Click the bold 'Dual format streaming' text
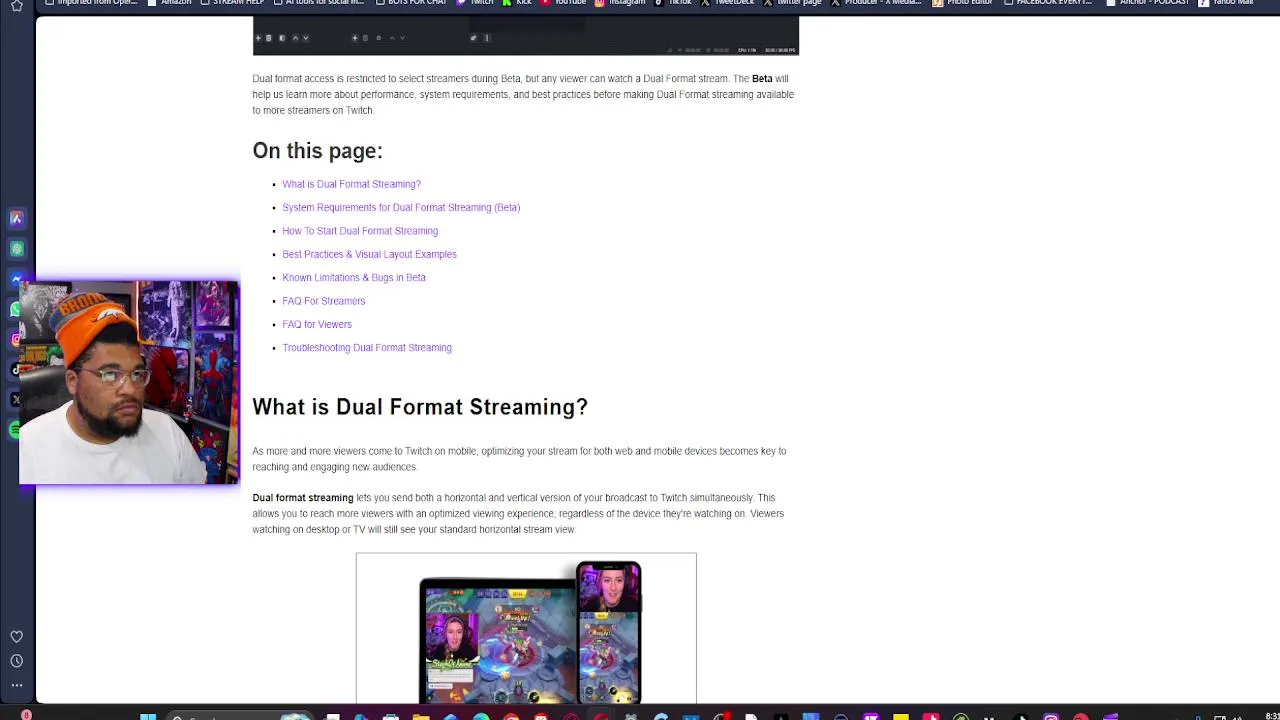The height and width of the screenshot is (720, 1280). [303, 497]
